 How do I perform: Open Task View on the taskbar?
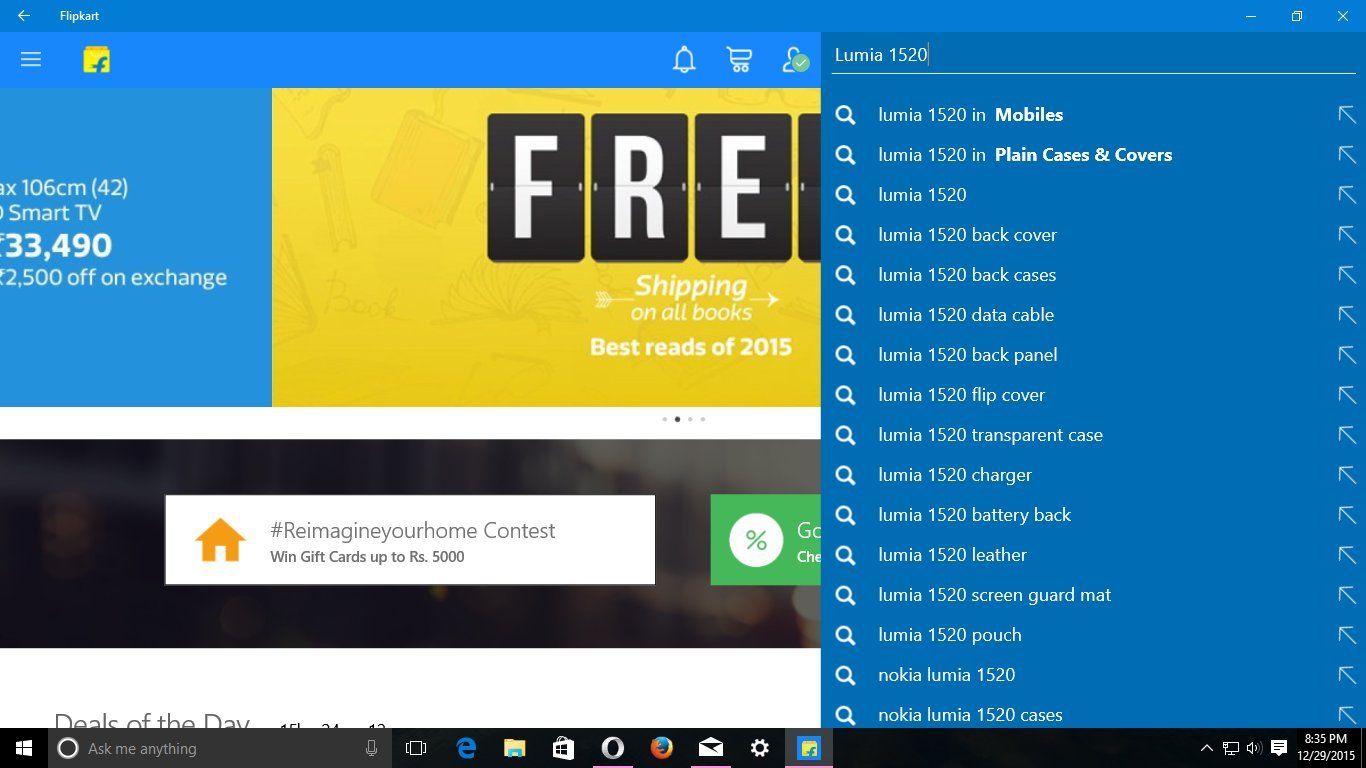[416, 748]
